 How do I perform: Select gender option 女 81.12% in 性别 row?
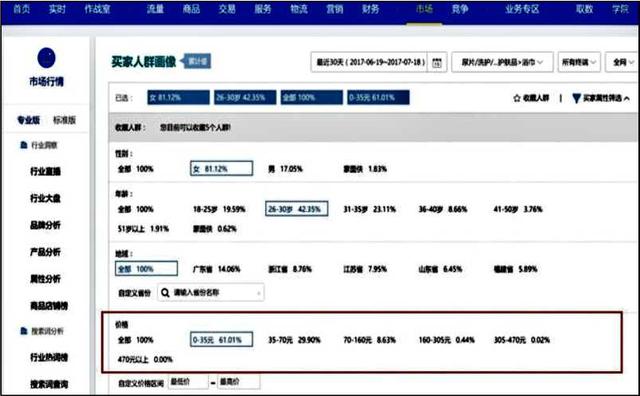click(x=222, y=169)
